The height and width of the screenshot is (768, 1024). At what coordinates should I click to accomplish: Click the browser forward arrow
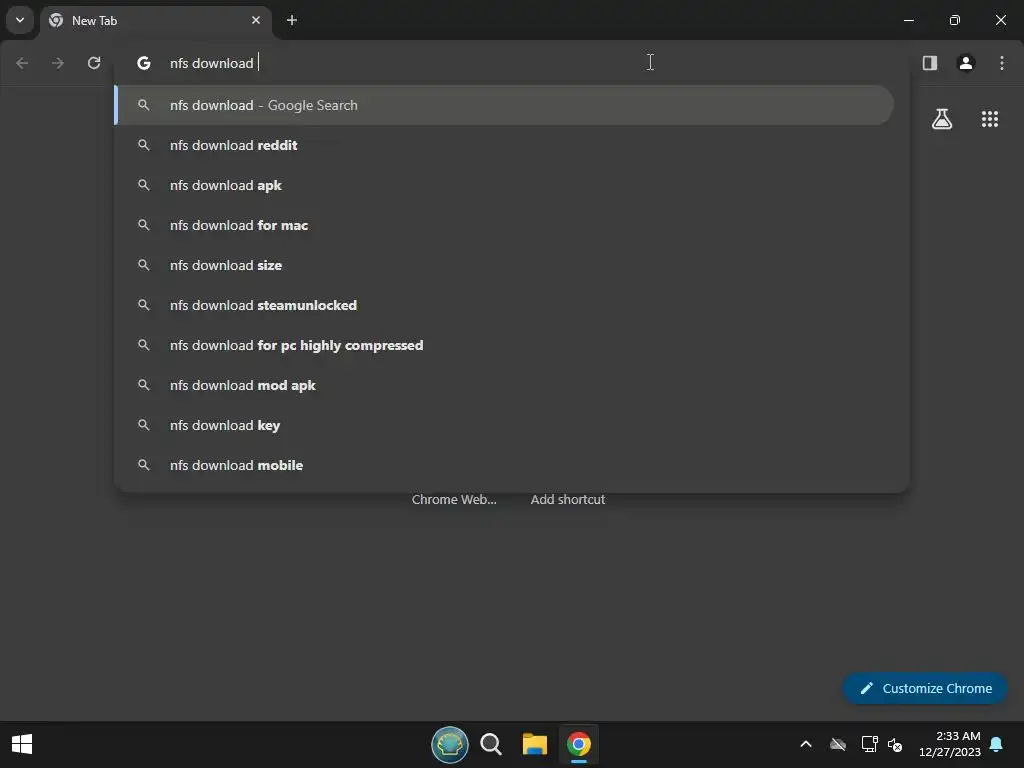(58, 63)
